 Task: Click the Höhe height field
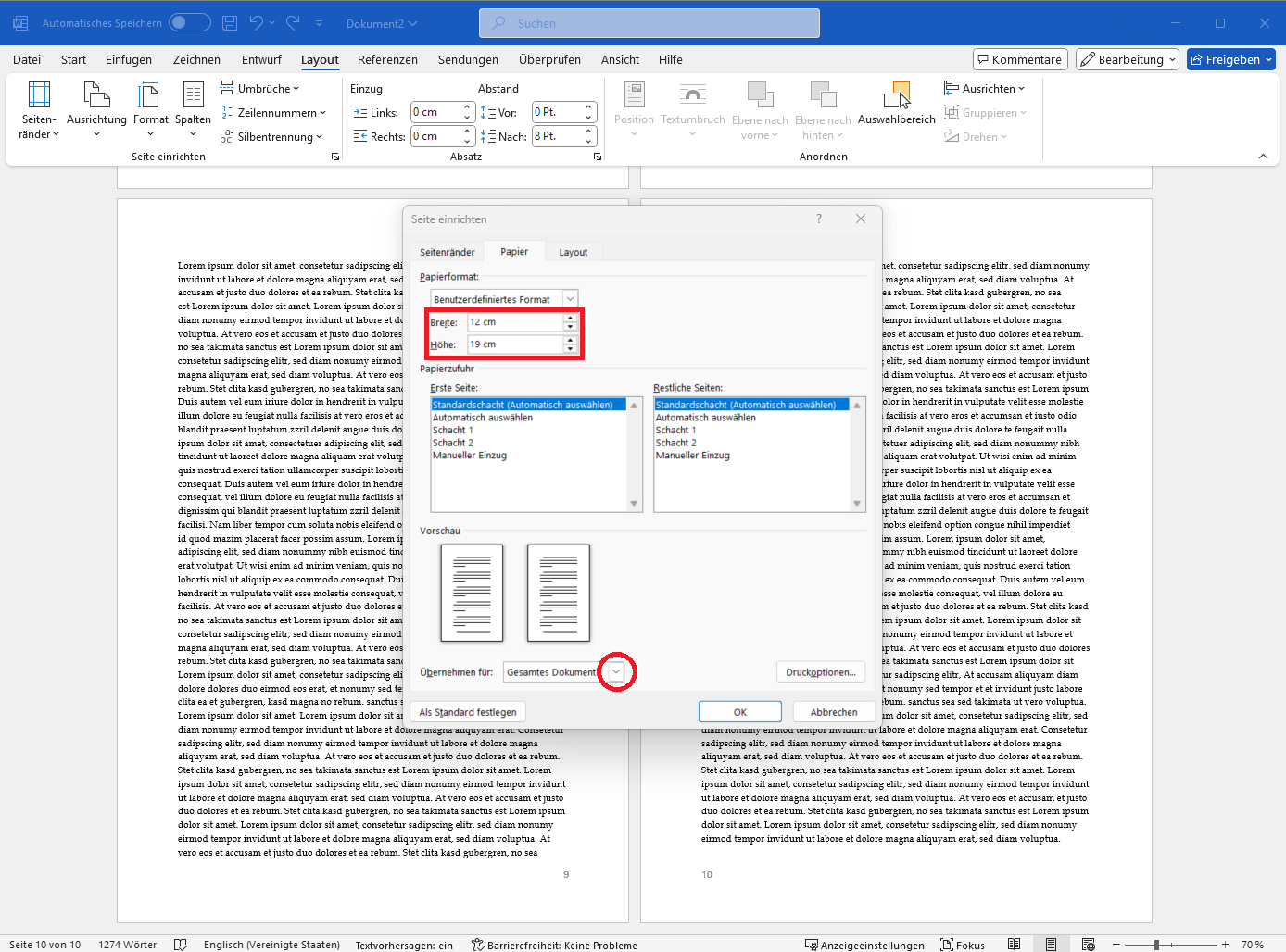point(515,344)
